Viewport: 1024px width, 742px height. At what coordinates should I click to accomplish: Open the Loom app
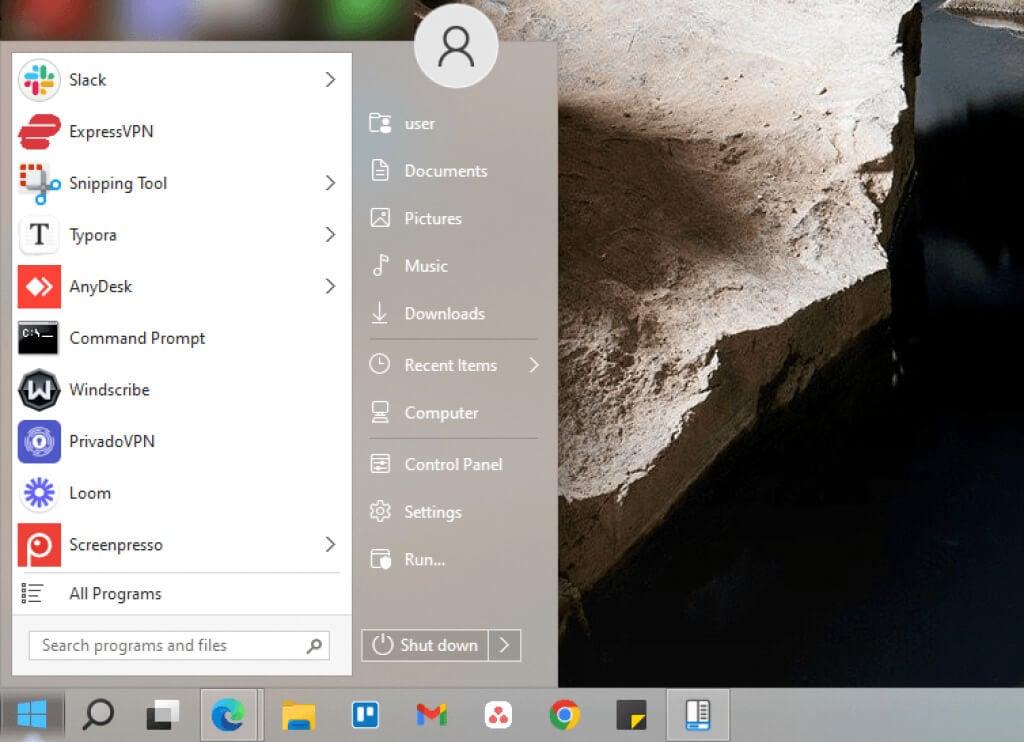point(90,493)
